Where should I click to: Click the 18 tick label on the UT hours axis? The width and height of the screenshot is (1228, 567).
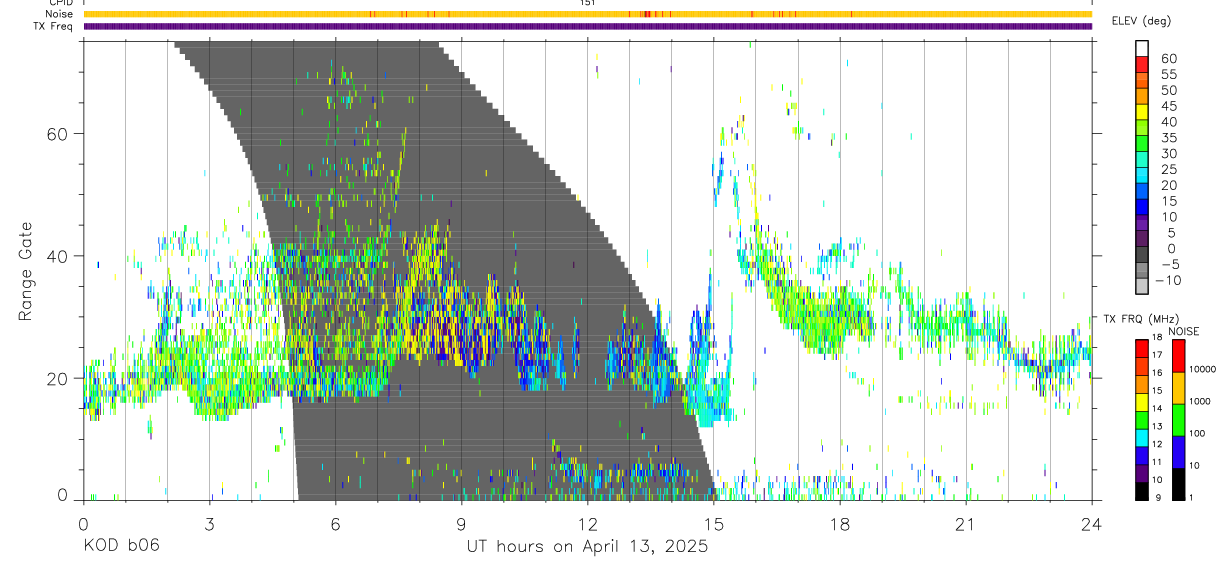[839, 523]
